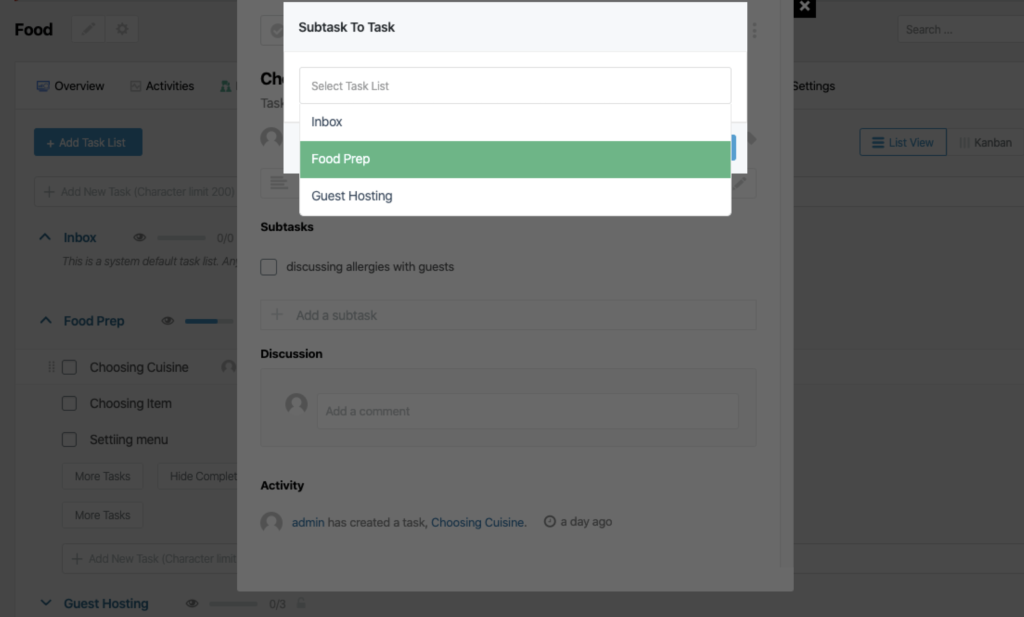Switch to the Activities tab
The image size is (1024, 617).
tap(162, 86)
